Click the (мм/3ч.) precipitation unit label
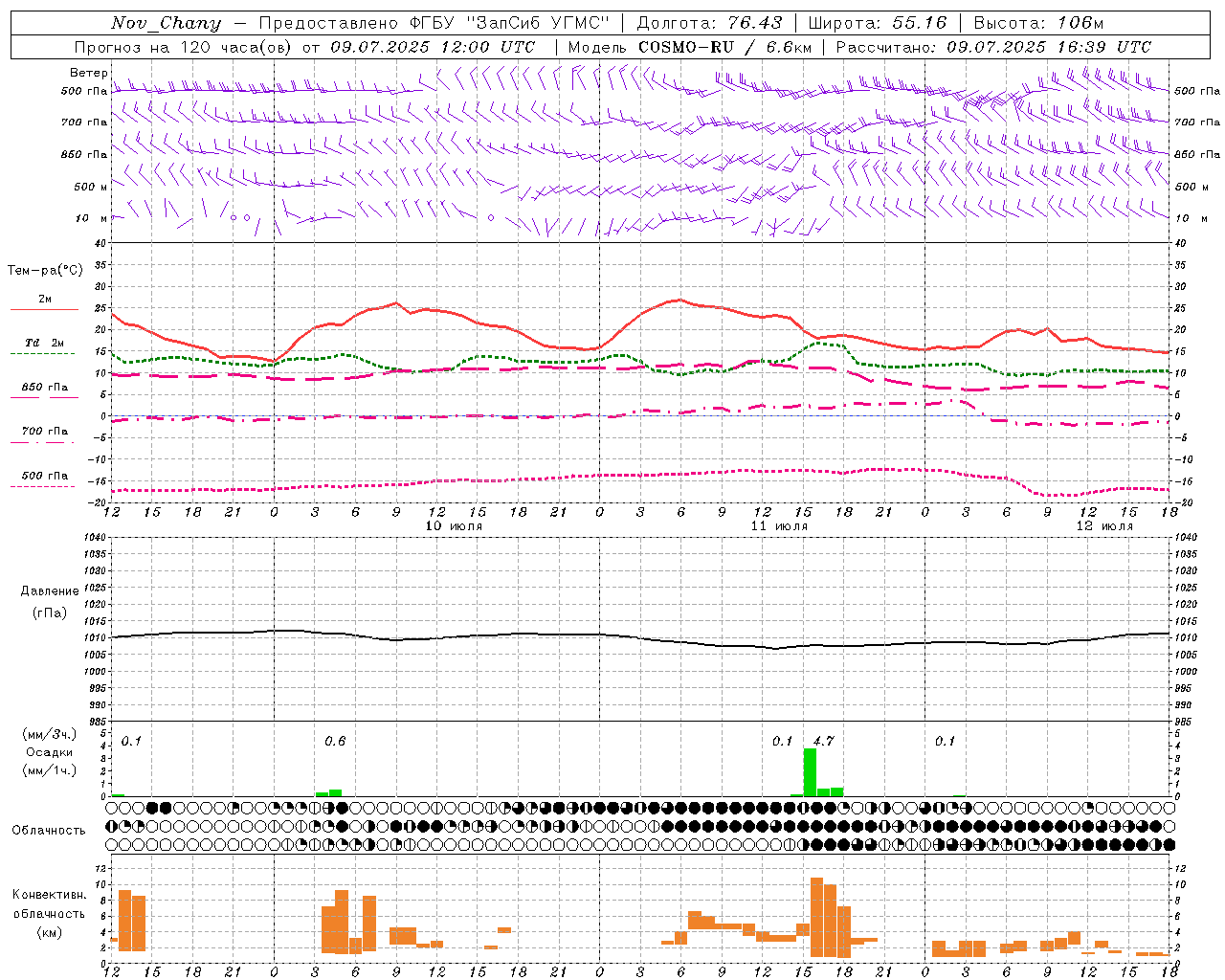Viewport: 1225px width, 980px height. click(x=49, y=734)
